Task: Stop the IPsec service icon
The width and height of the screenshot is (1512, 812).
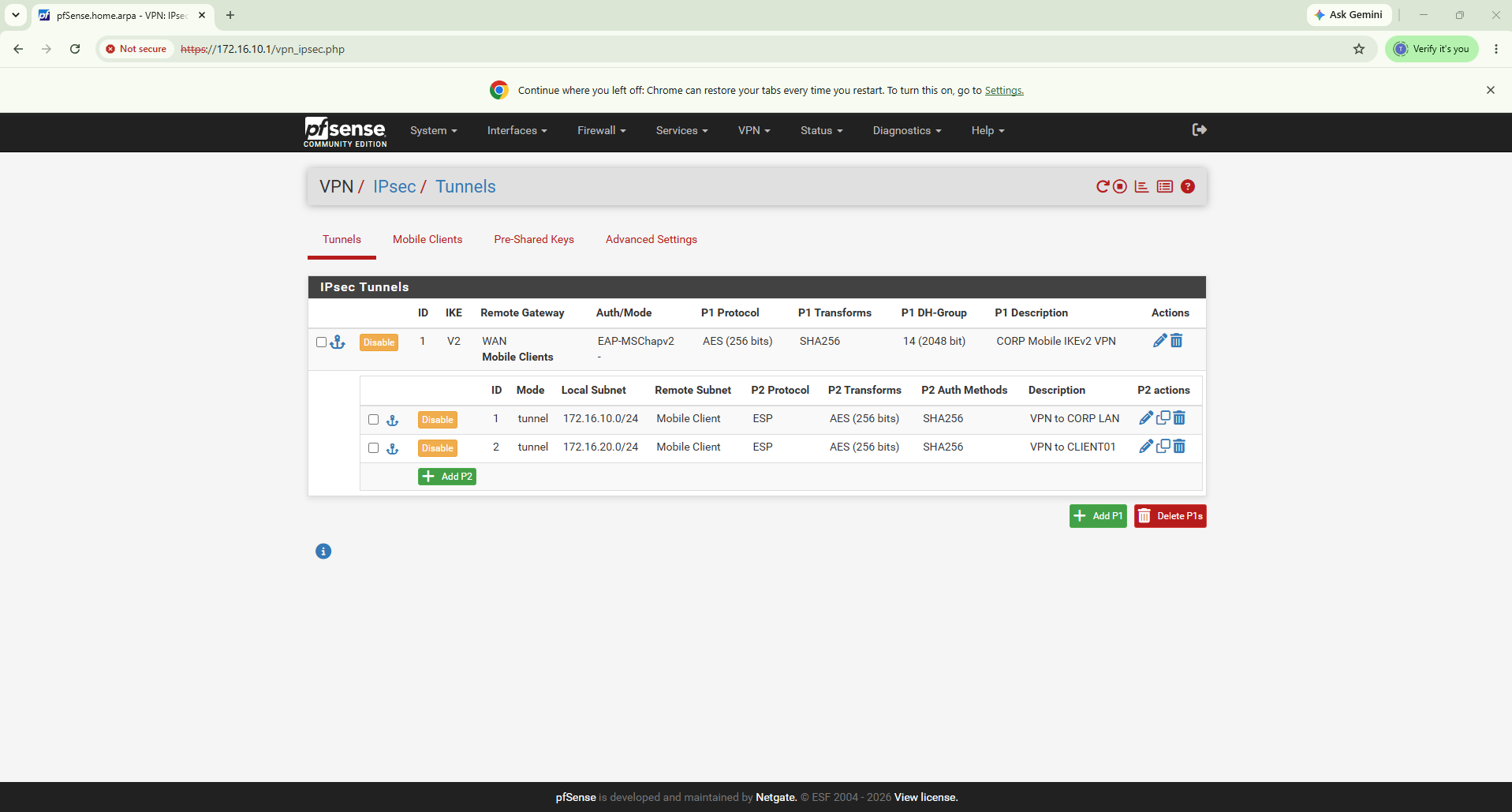Action: tap(1119, 187)
